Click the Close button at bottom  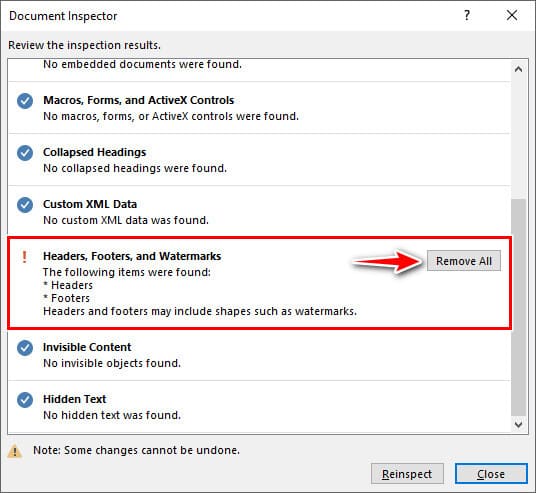pyautogui.click(x=491, y=474)
